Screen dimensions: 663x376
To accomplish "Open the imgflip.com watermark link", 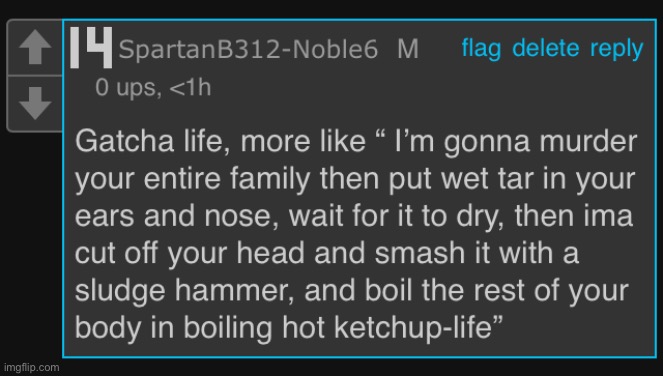I will coord(32,367).
